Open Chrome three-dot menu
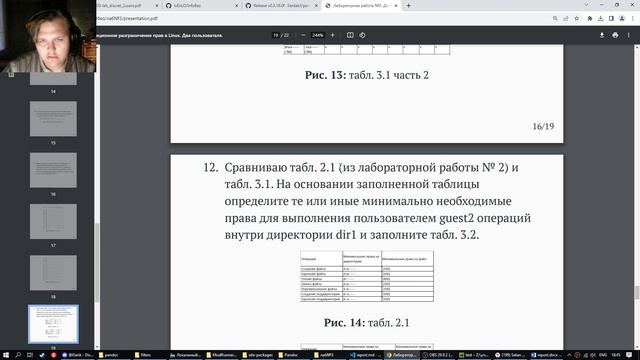The height and width of the screenshot is (360, 640). click(633, 18)
